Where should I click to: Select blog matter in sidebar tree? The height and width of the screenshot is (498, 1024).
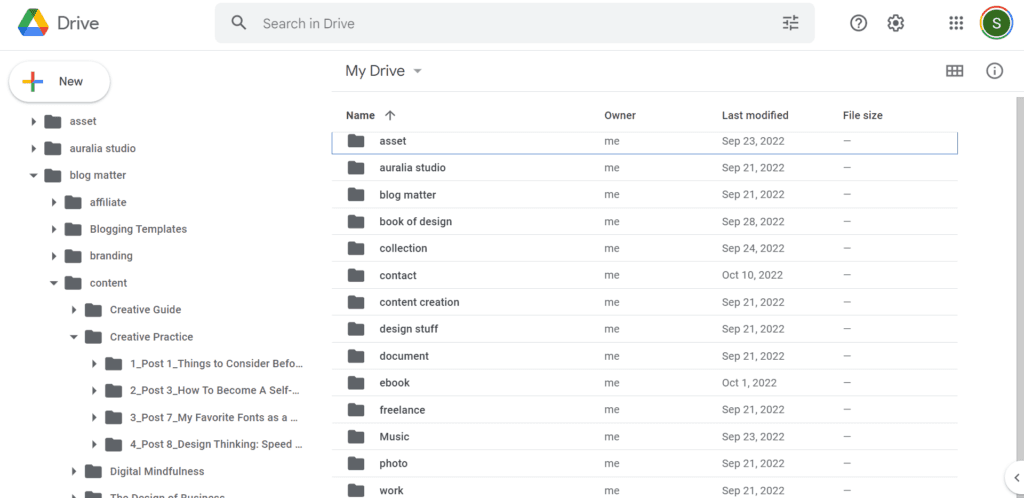[x=98, y=175]
